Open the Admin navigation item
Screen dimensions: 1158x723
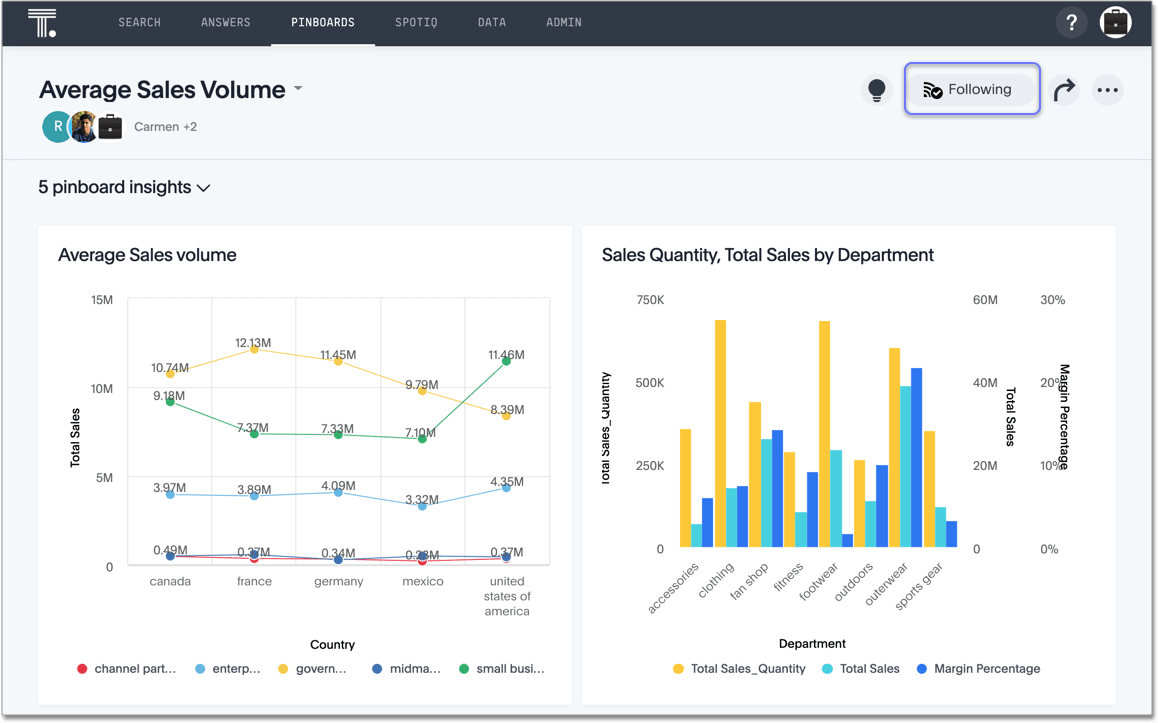[564, 22]
